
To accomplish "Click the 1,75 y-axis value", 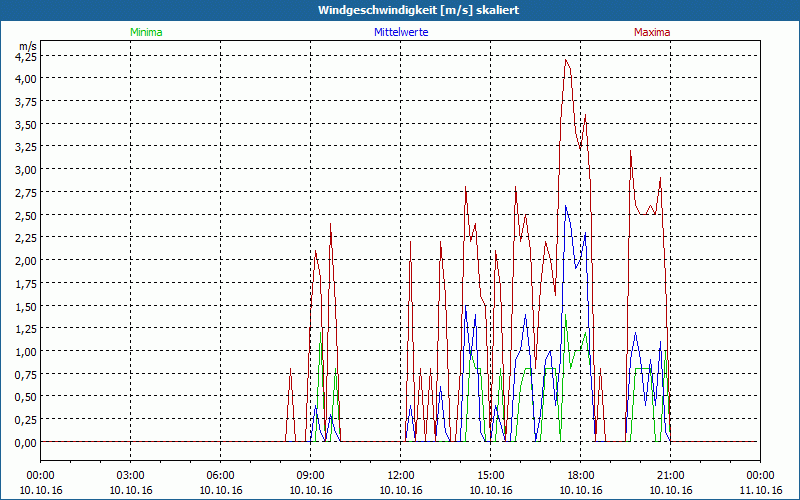I will coord(26,284).
